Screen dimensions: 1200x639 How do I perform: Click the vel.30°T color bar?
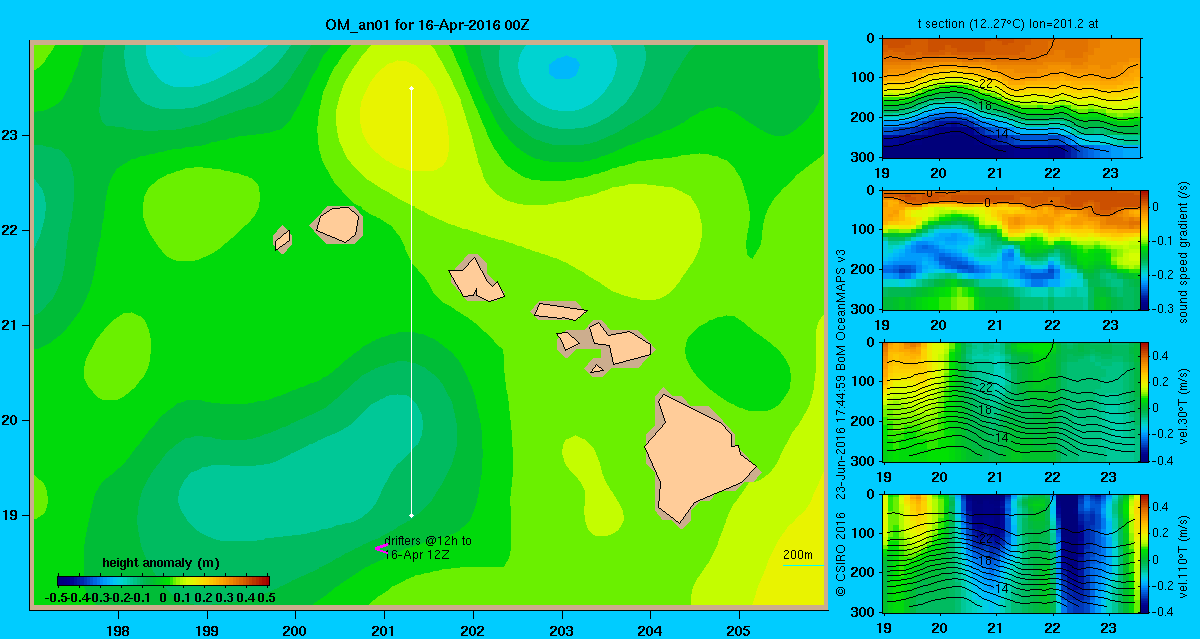[1145, 402]
